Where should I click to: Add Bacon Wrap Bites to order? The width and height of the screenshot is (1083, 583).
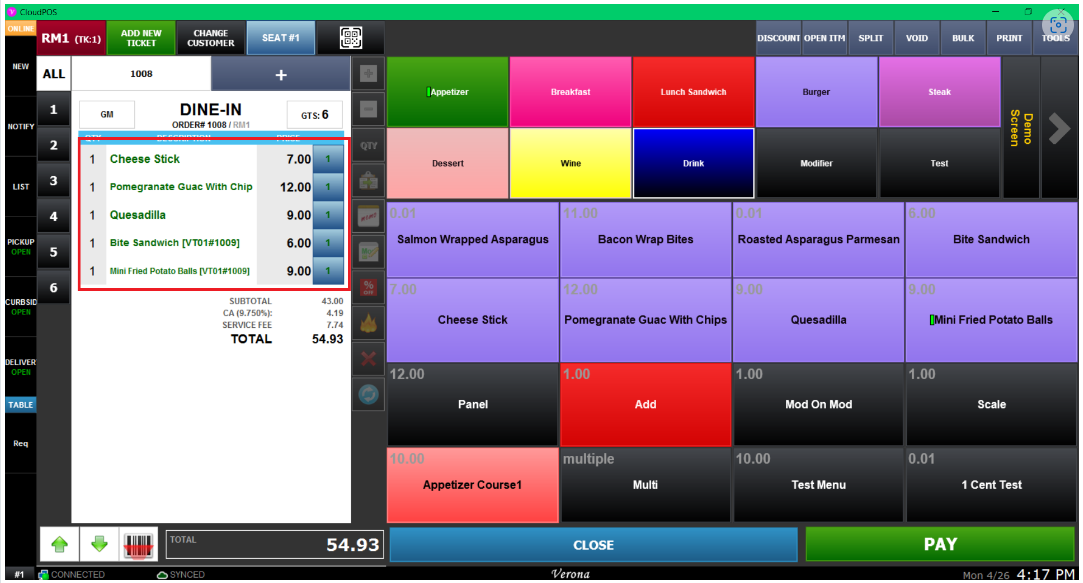click(645, 239)
